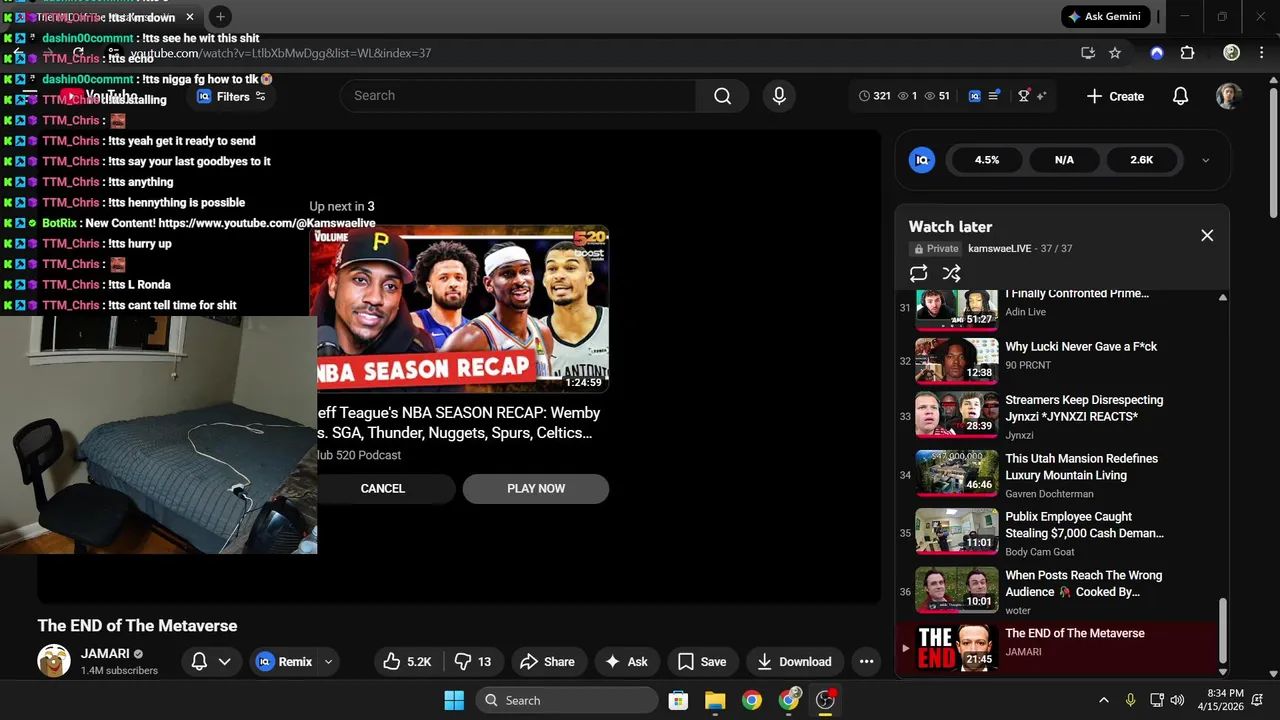
Task: Select the 2.6K vidIQ metric pill
Action: (x=1141, y=160)
